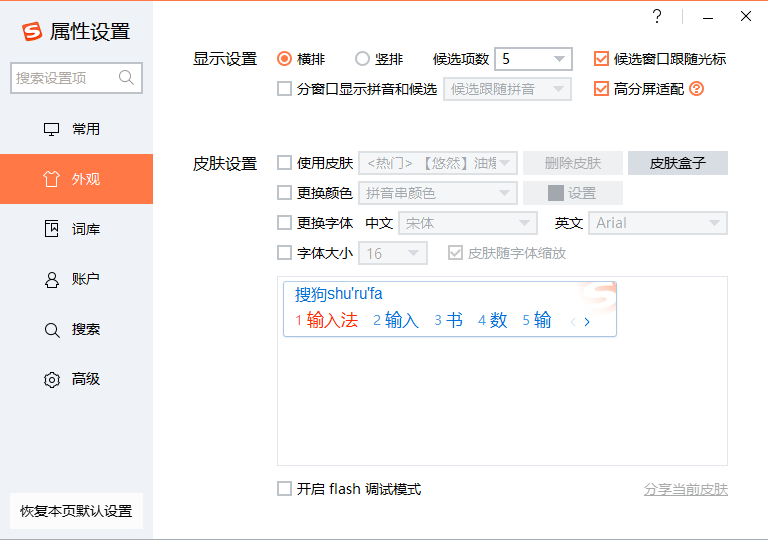Click the 删除皮肤 button
The width and height of the screenshot is (768, 540).
tap(573, 163)
